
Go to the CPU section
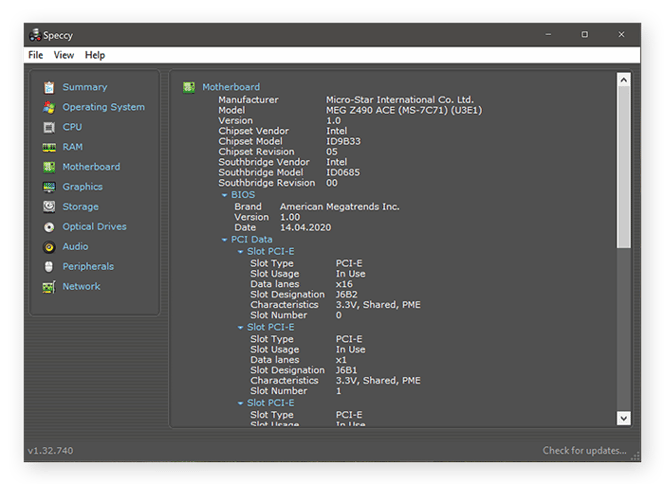(x=72, y=127)
